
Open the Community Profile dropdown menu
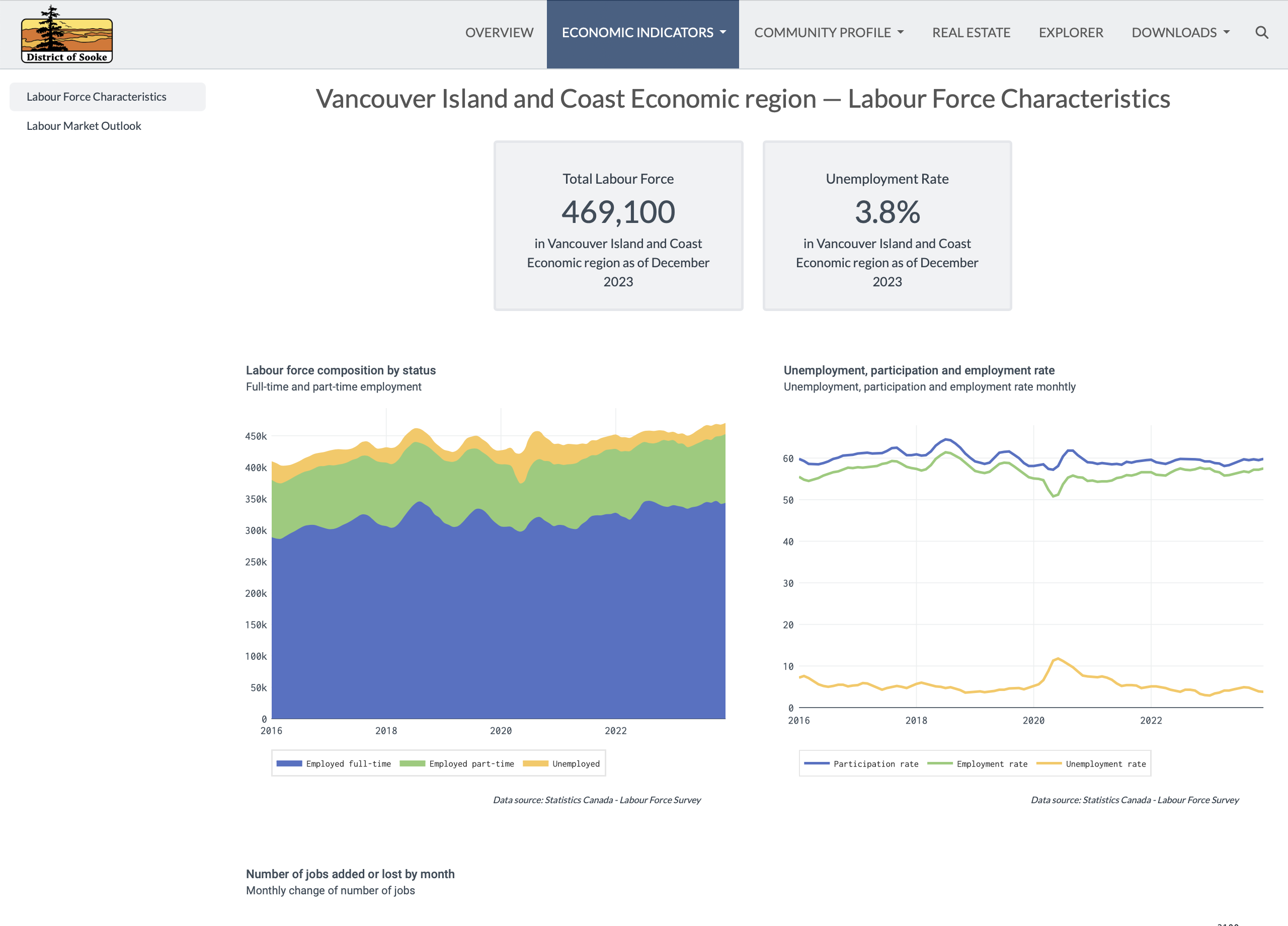coord(829,33)
